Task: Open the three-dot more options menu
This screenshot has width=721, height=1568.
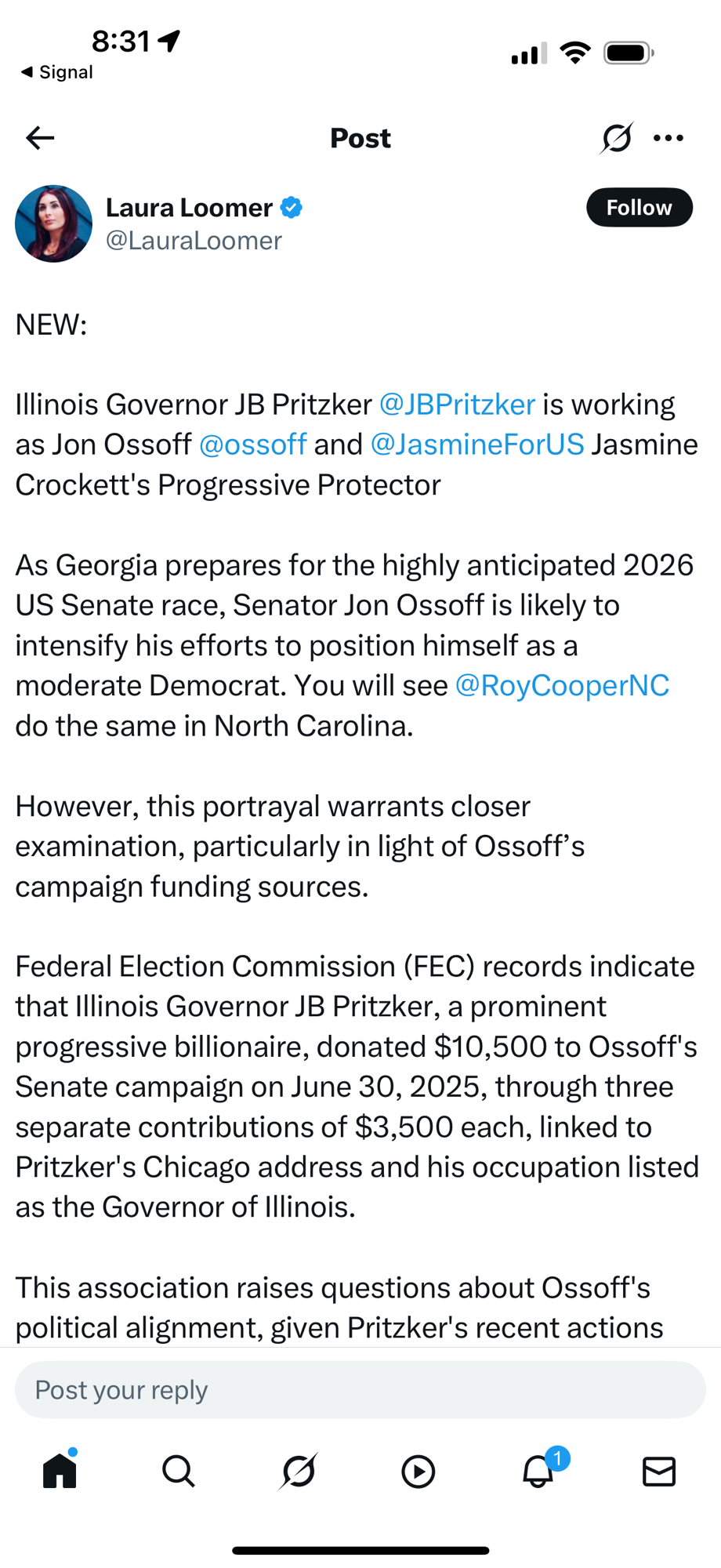Action: (x=668, y=138)
